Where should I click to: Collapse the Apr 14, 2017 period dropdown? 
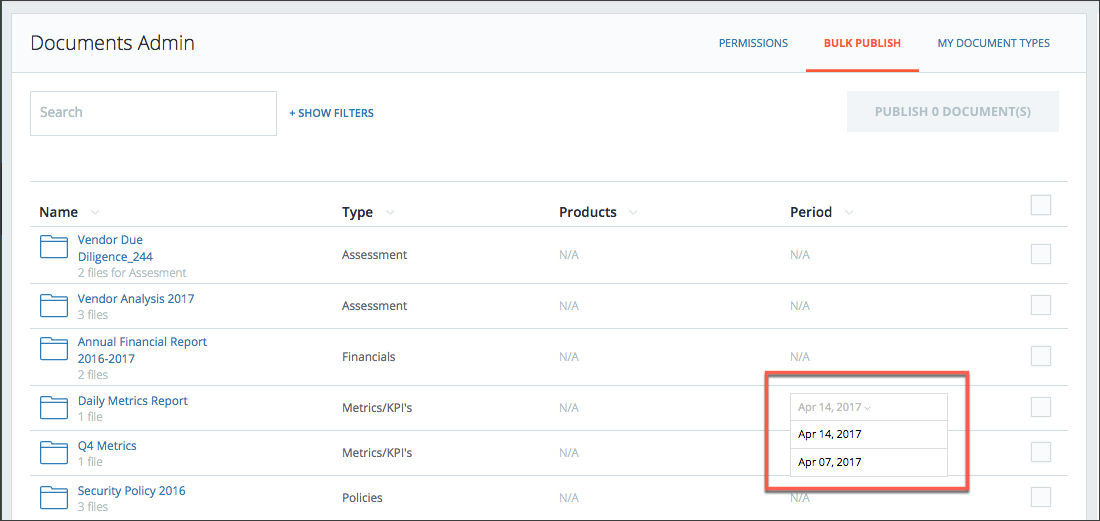click(x=868, y=407)
